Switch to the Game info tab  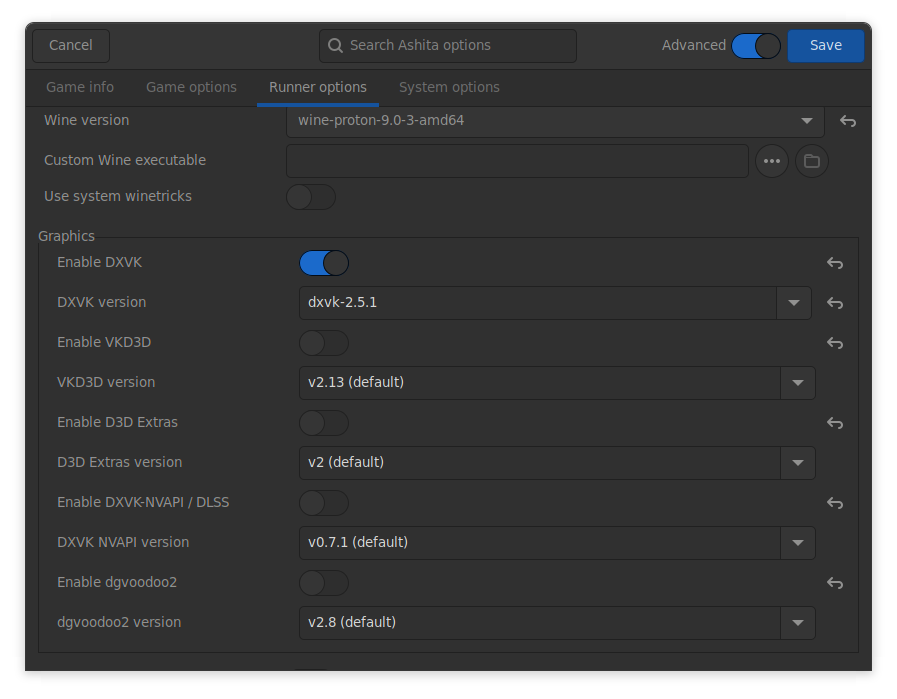[80, 87]
